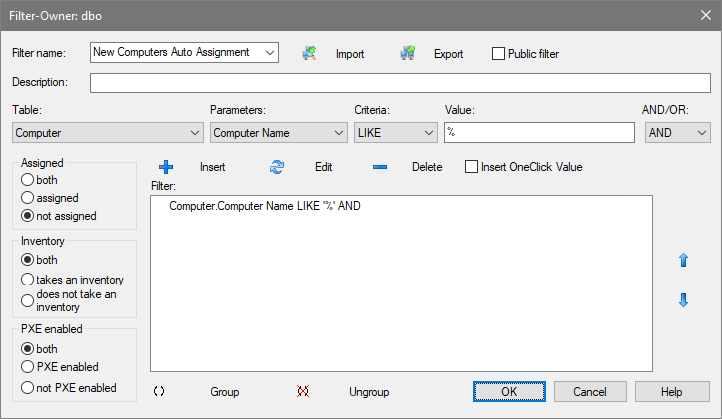Click the Value input field
This screenshot has height=419, width=722.
539,133
